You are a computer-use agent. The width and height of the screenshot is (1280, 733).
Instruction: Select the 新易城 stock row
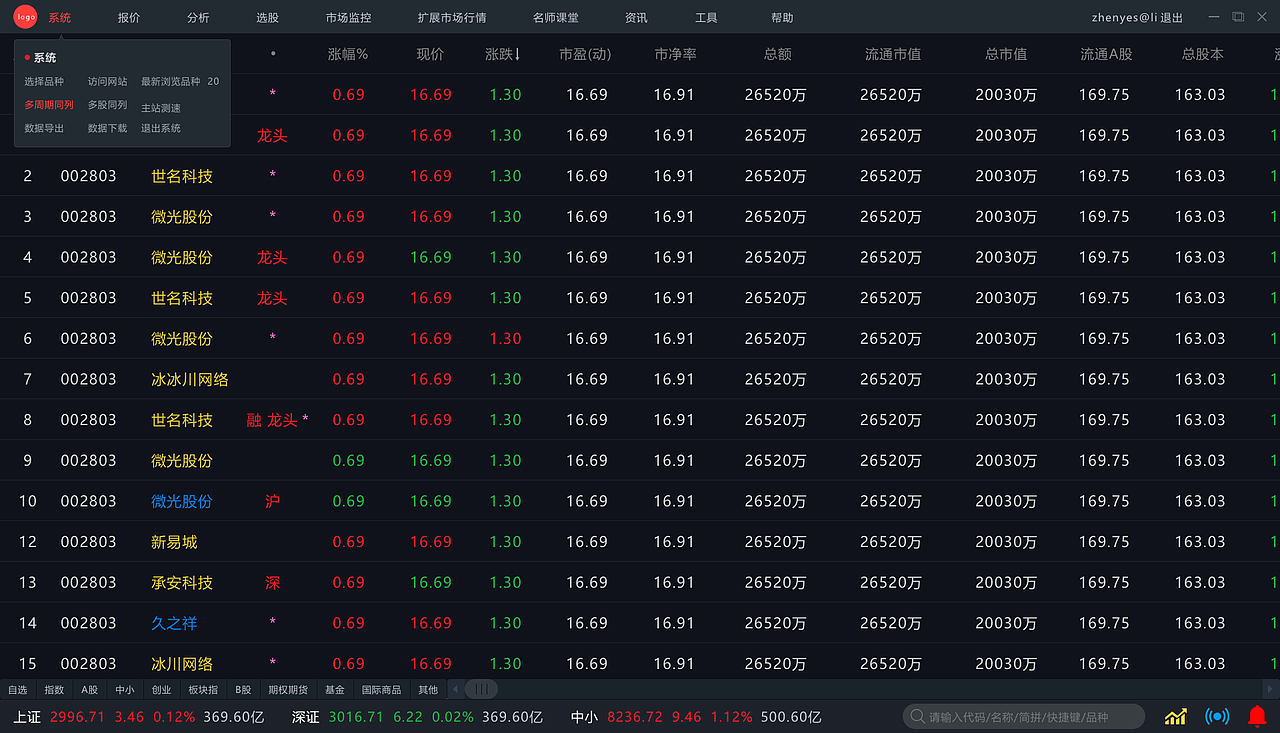[174, 542]
